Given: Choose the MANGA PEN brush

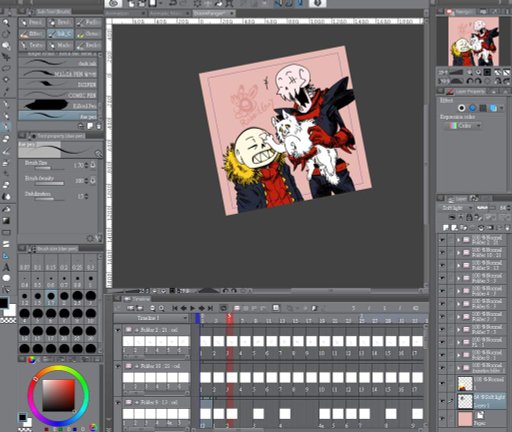Looking at the screenshot, I should pyautogui.click(x=58, y=74).
